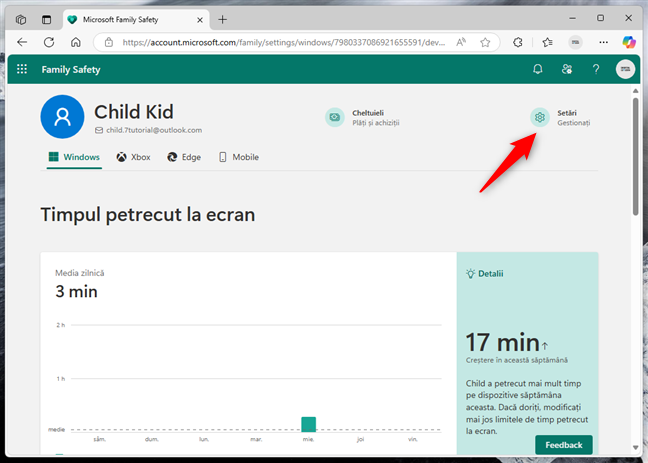
Task: Start Read Aloud from address bar
Action: point(461,42)
